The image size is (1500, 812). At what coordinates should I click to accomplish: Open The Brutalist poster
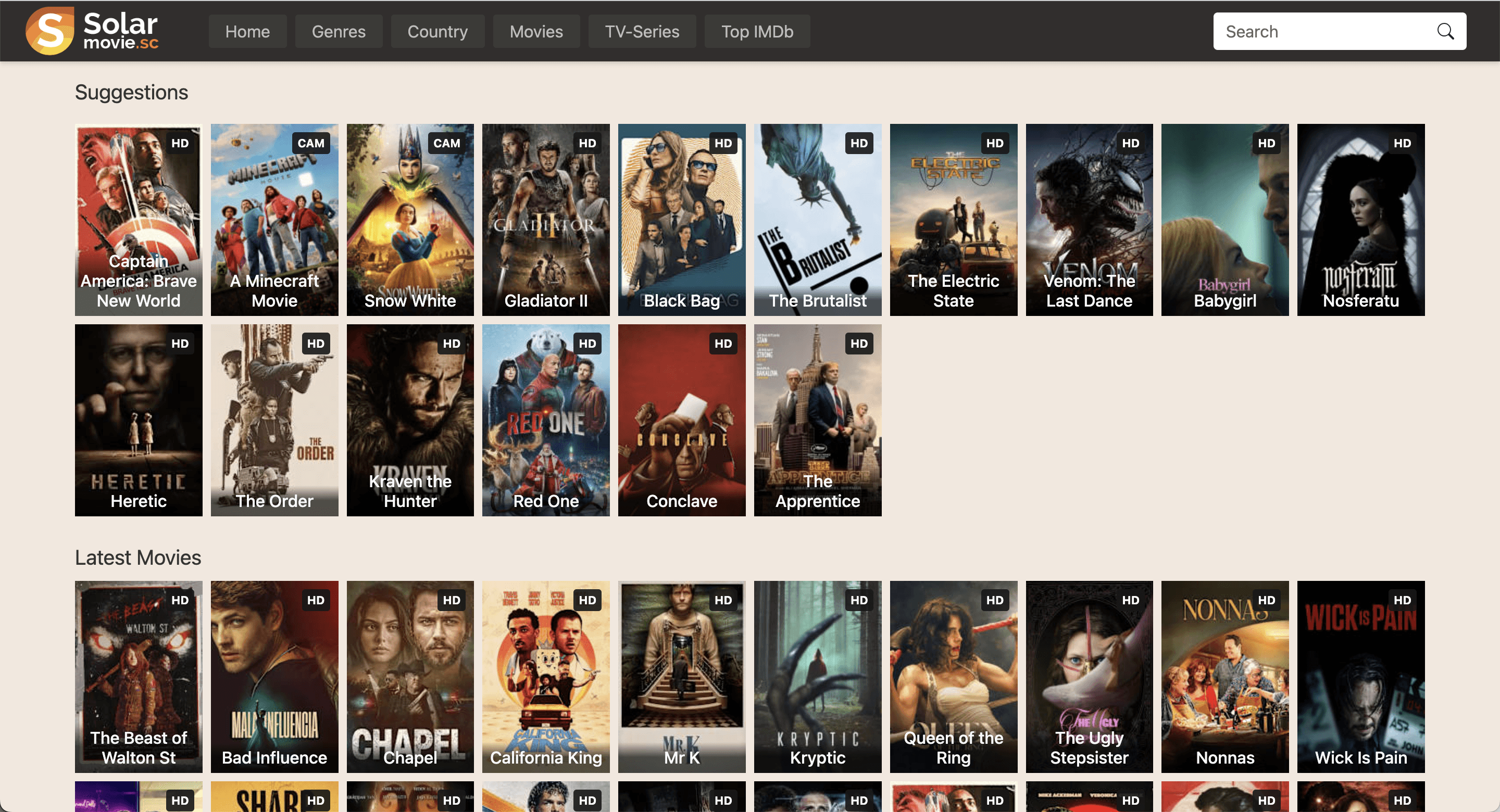tap(818, 220)
